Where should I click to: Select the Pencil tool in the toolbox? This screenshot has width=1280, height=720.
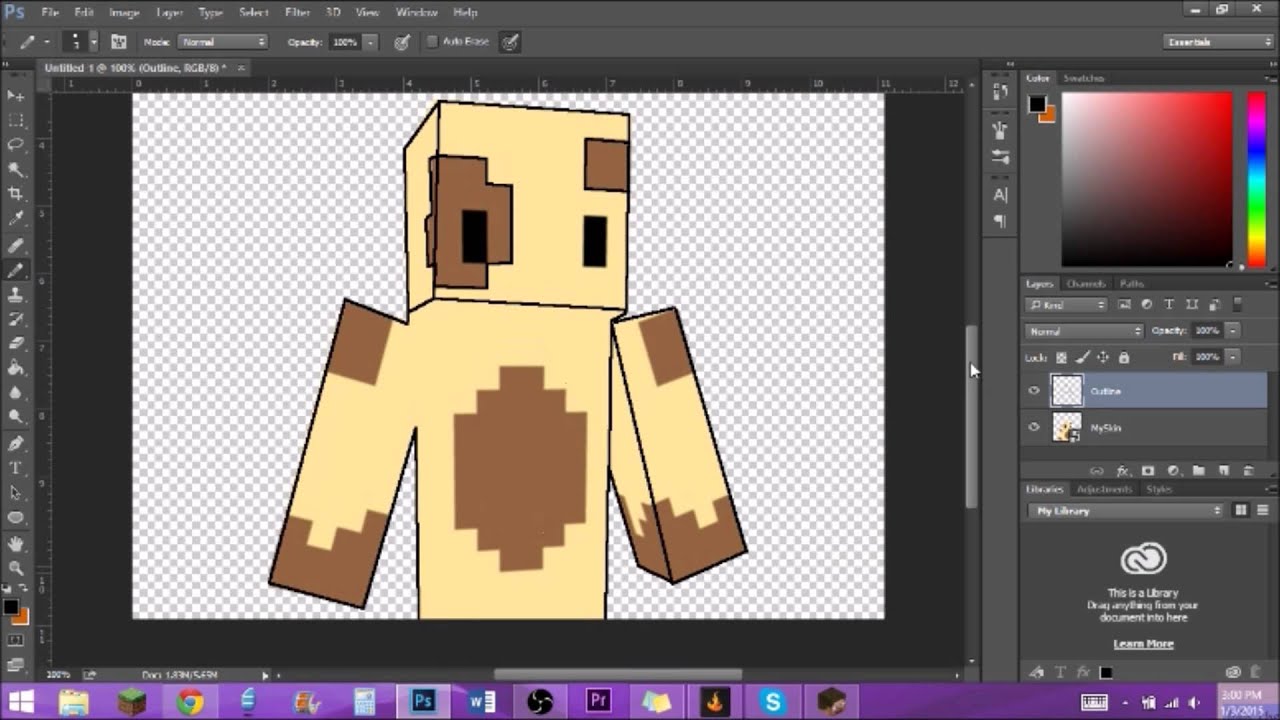[15, 271]
